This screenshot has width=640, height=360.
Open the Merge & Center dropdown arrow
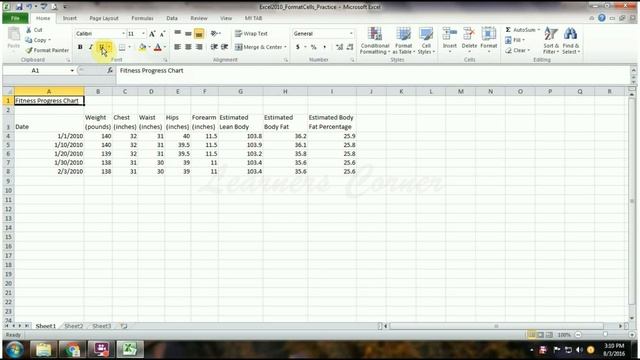(x=285, y=47)
